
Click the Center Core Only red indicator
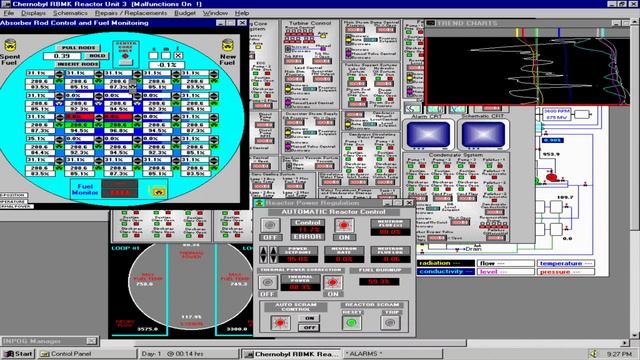(x=126, y=56)
